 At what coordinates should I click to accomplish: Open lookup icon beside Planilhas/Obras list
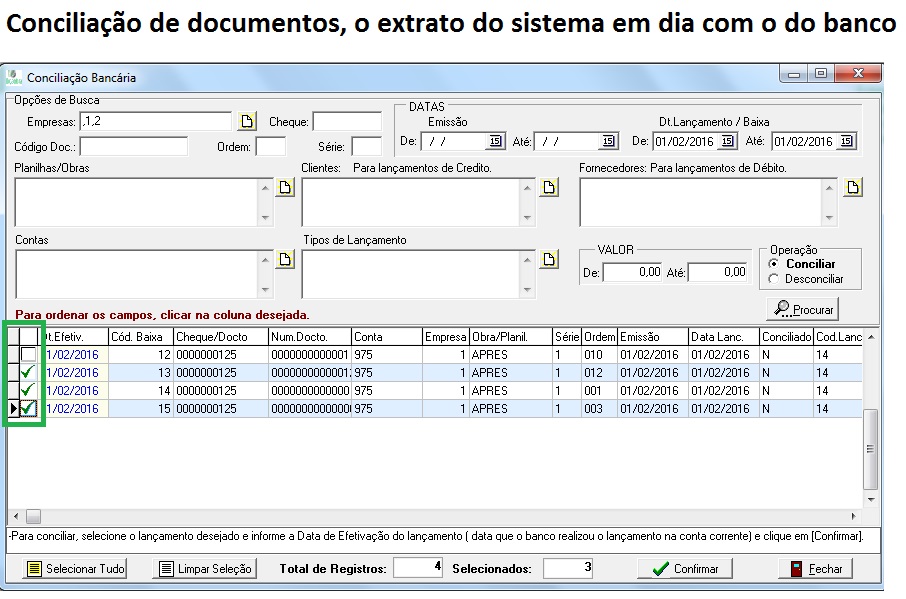(285, 188)
